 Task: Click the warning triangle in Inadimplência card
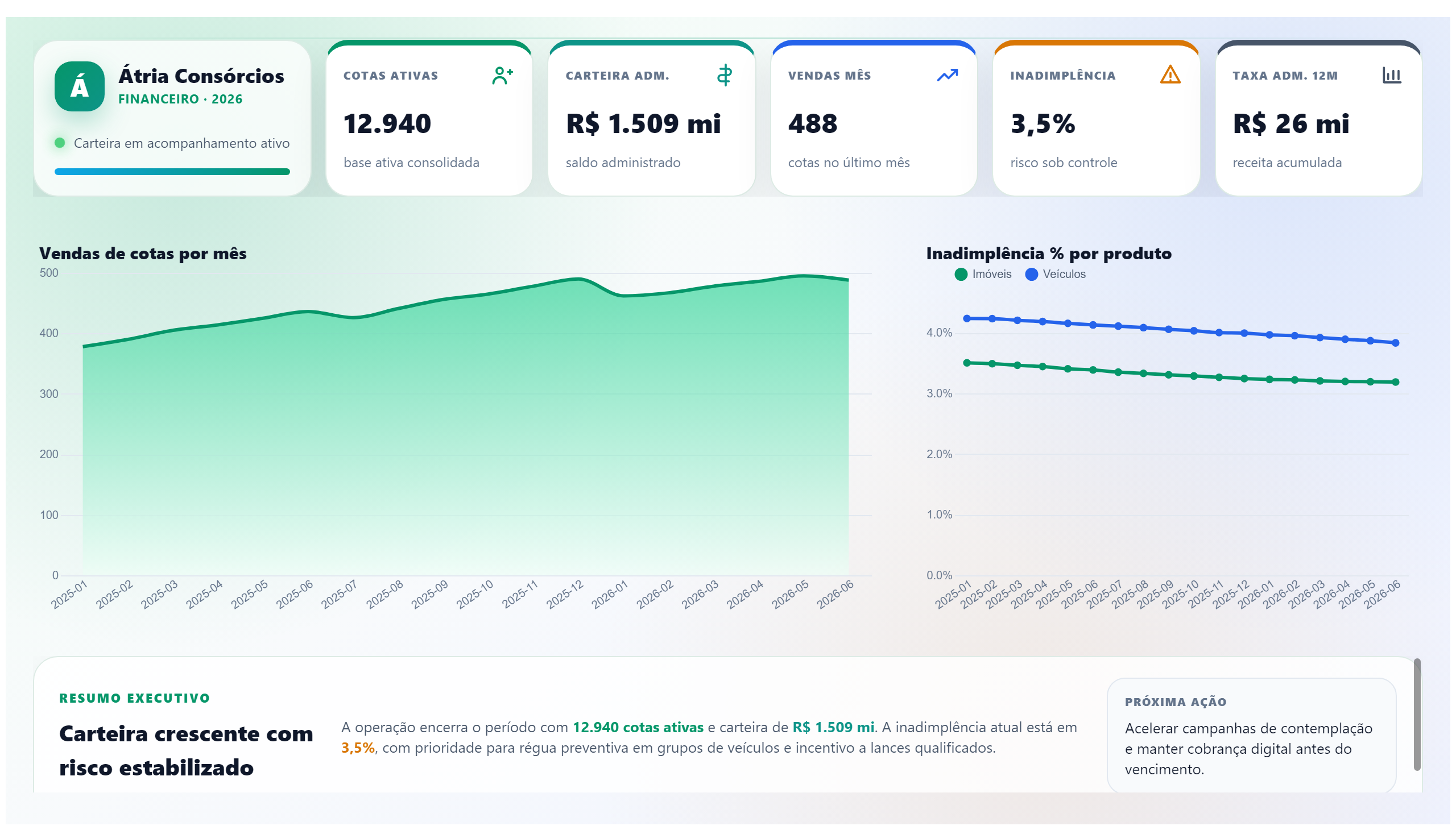coord(1170,74)
